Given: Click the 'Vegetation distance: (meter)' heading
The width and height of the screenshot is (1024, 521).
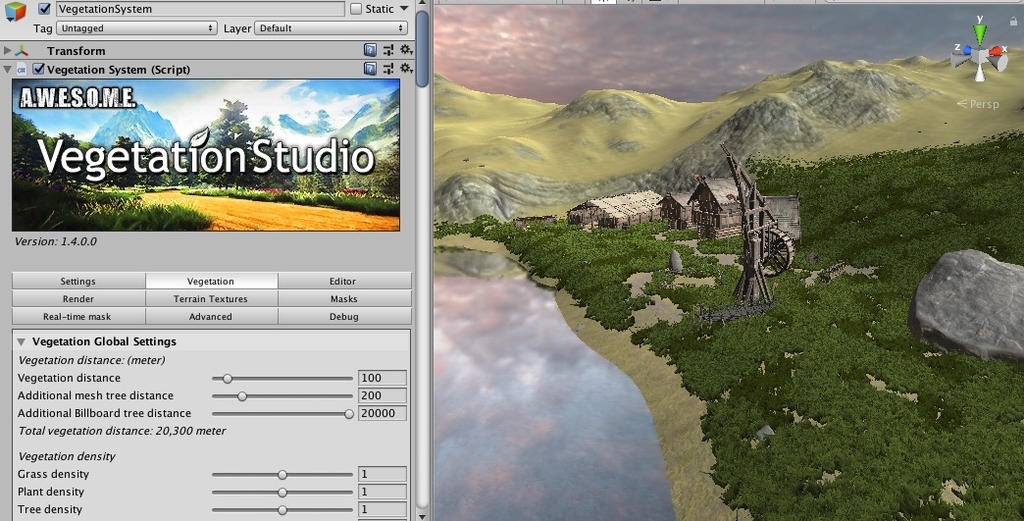Looking at the screenshot, I should click(91, 360).
